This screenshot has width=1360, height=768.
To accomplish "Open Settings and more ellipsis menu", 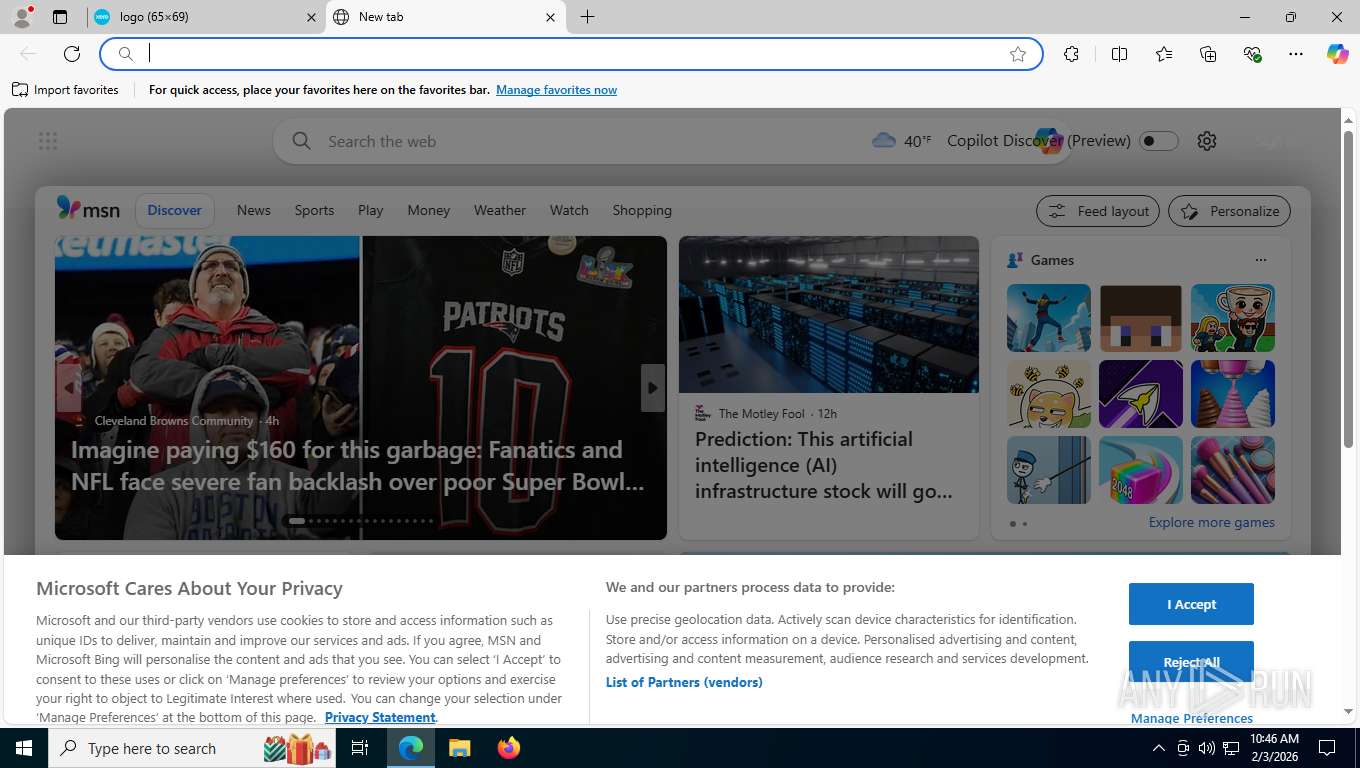I will [1296, 54].
